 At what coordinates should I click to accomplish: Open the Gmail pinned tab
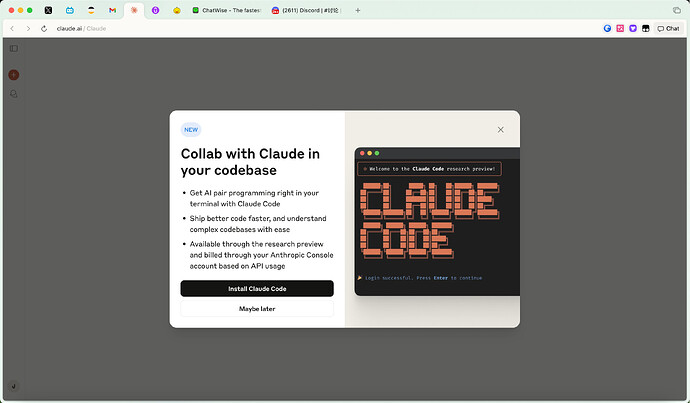point(113,10)
